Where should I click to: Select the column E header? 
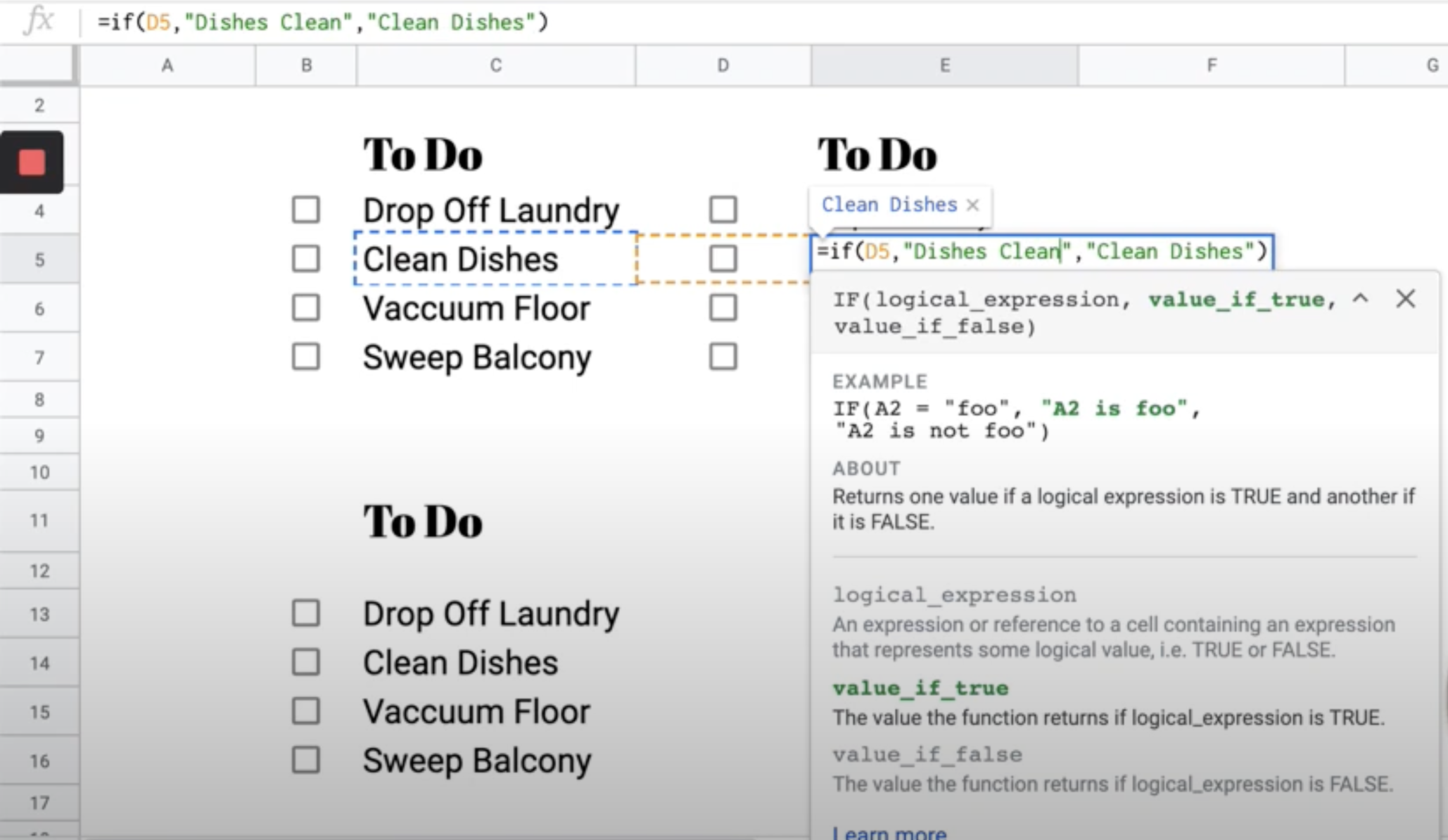click(944, 65)
